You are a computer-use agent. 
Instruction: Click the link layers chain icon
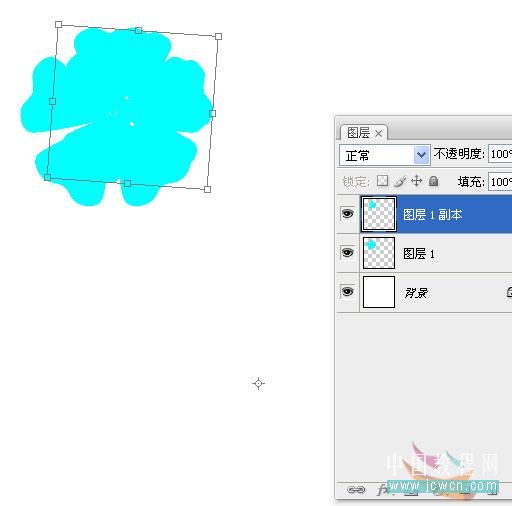pyautogui.click(x=356, y=489)
